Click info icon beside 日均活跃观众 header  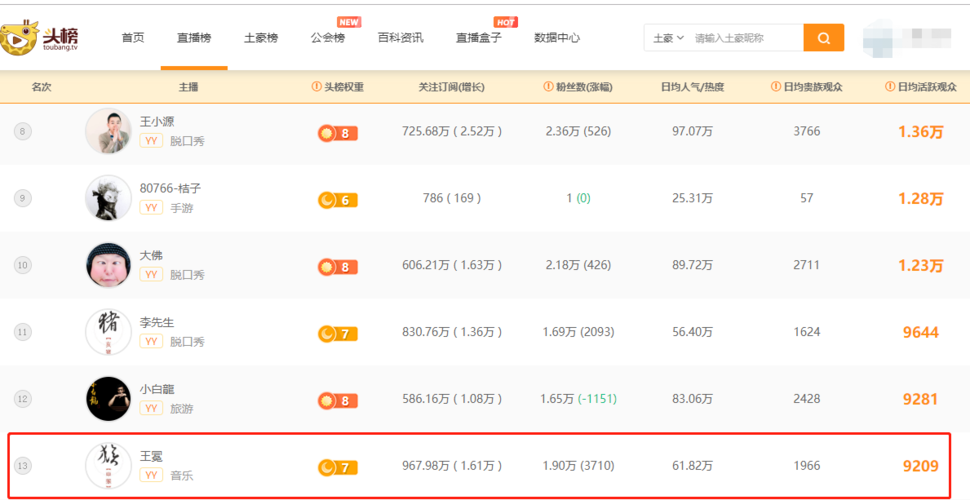(x=890, y=87)
